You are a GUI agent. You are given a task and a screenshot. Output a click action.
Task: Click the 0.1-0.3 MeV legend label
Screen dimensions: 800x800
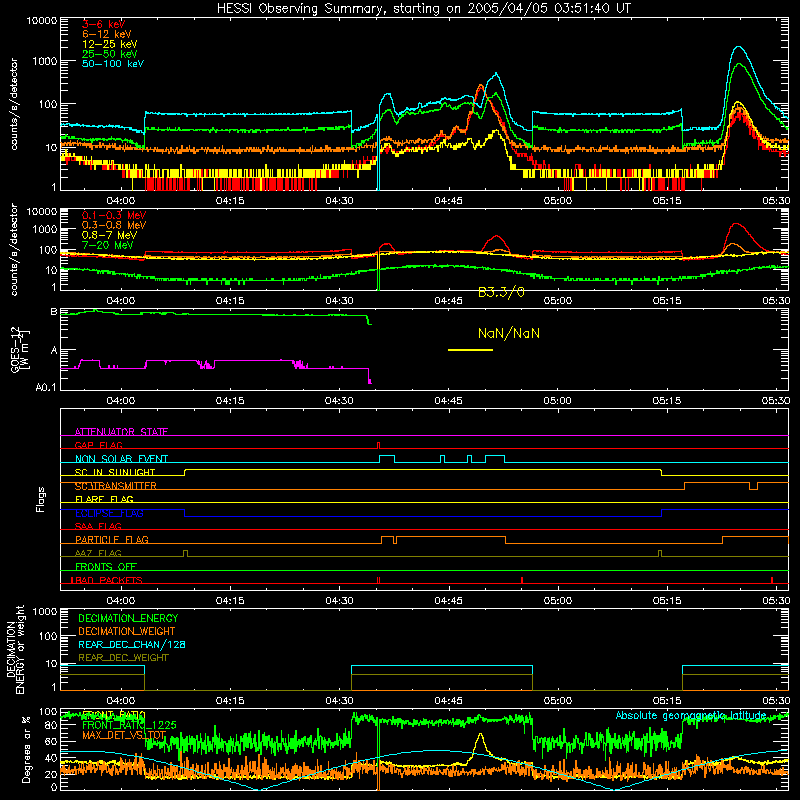(x=114, y=215)
